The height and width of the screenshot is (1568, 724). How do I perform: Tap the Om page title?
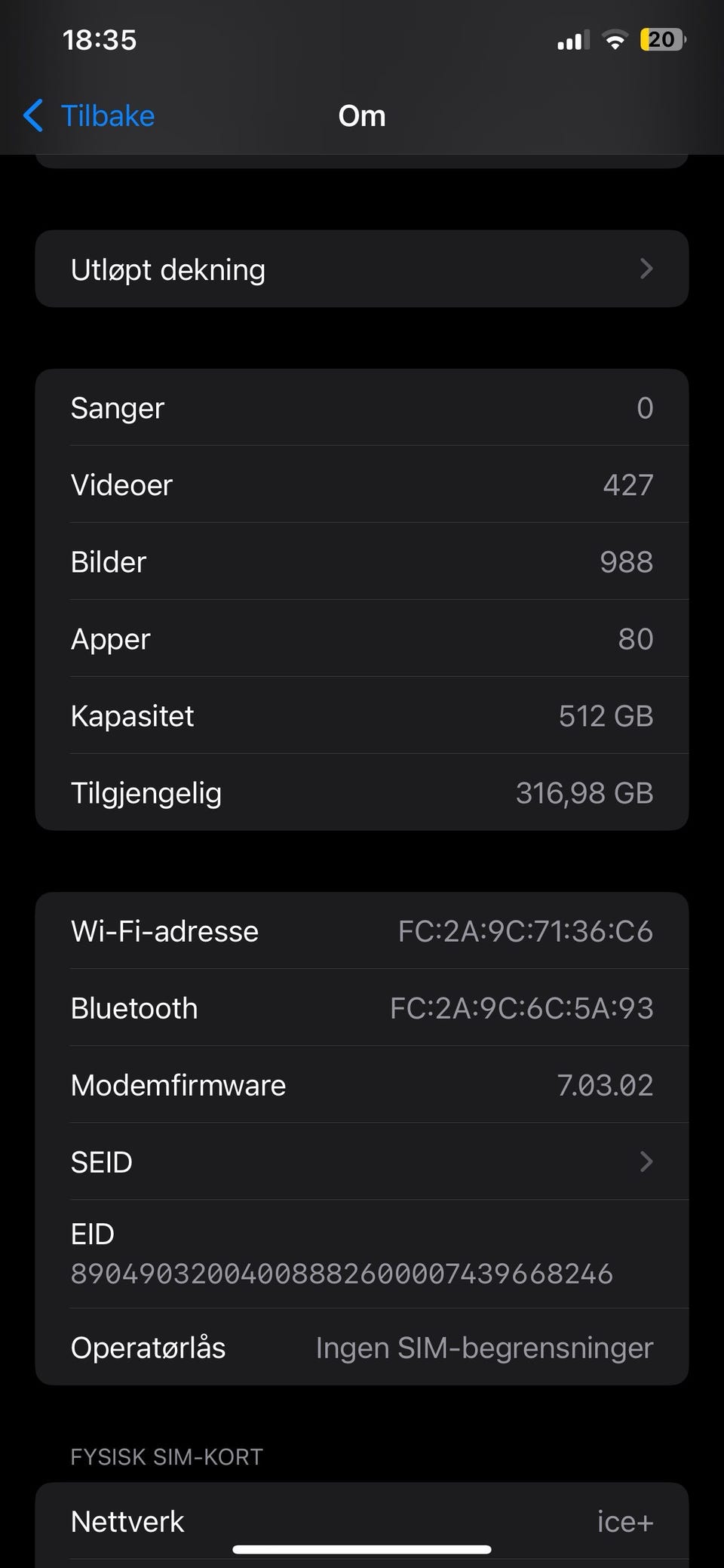point(362,116)
